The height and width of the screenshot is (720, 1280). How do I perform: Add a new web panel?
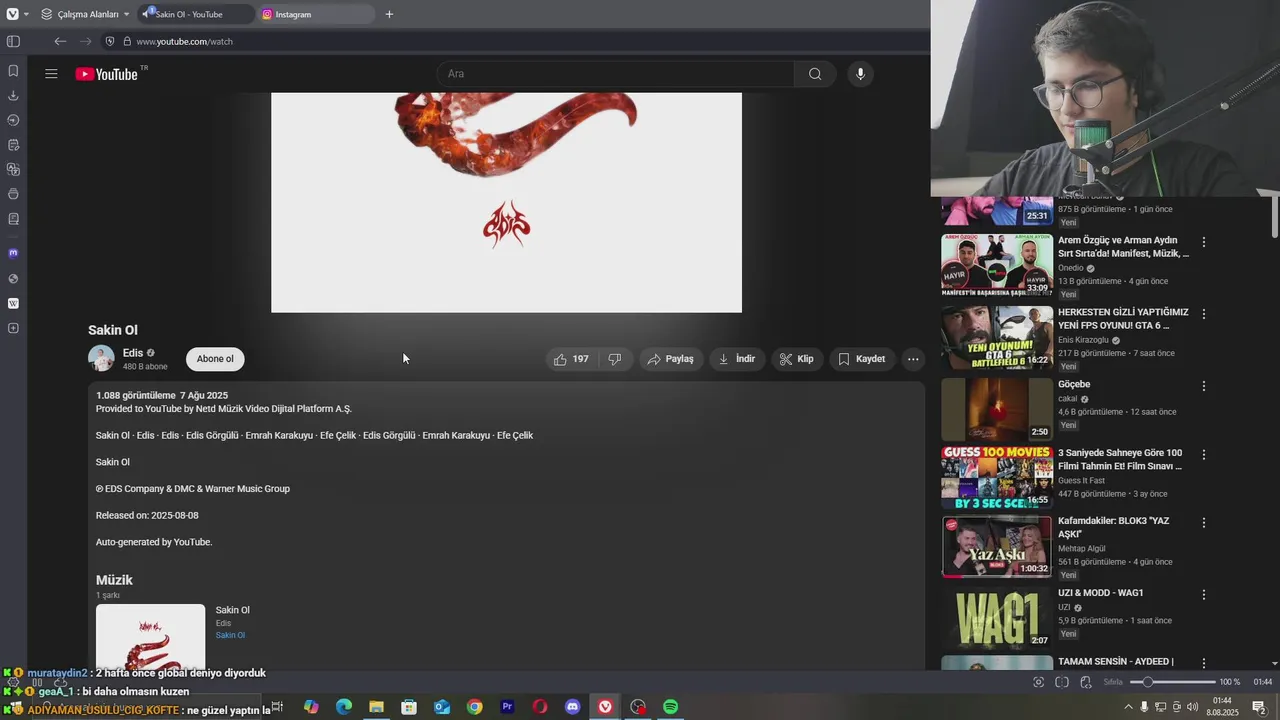pyautogui.click(x=13, y=328)
